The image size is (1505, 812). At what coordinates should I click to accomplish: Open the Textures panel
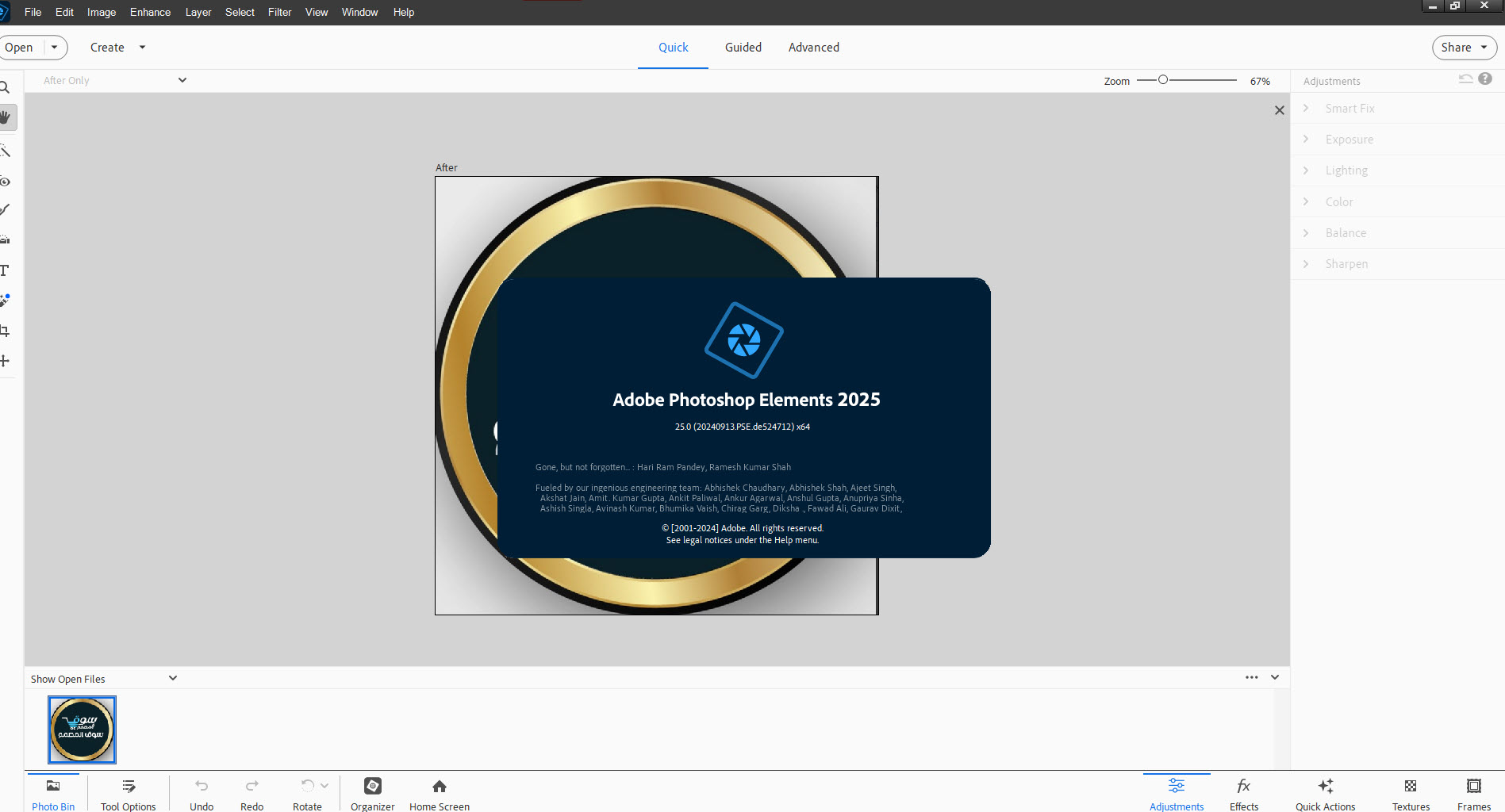pyautogui.click(x=1411, y=793)
